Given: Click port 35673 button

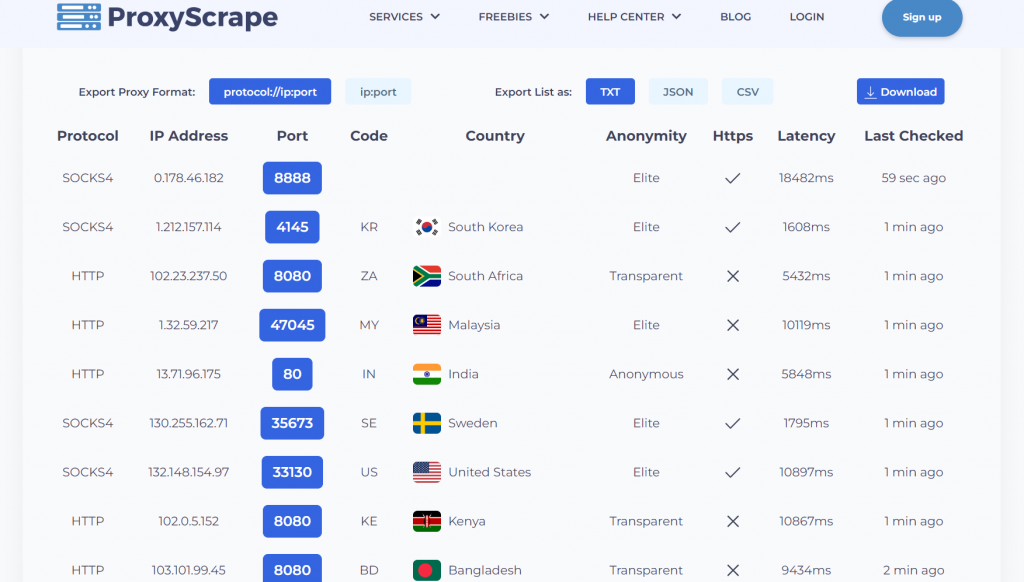Looking at the screenshot, I should (292, 423).
